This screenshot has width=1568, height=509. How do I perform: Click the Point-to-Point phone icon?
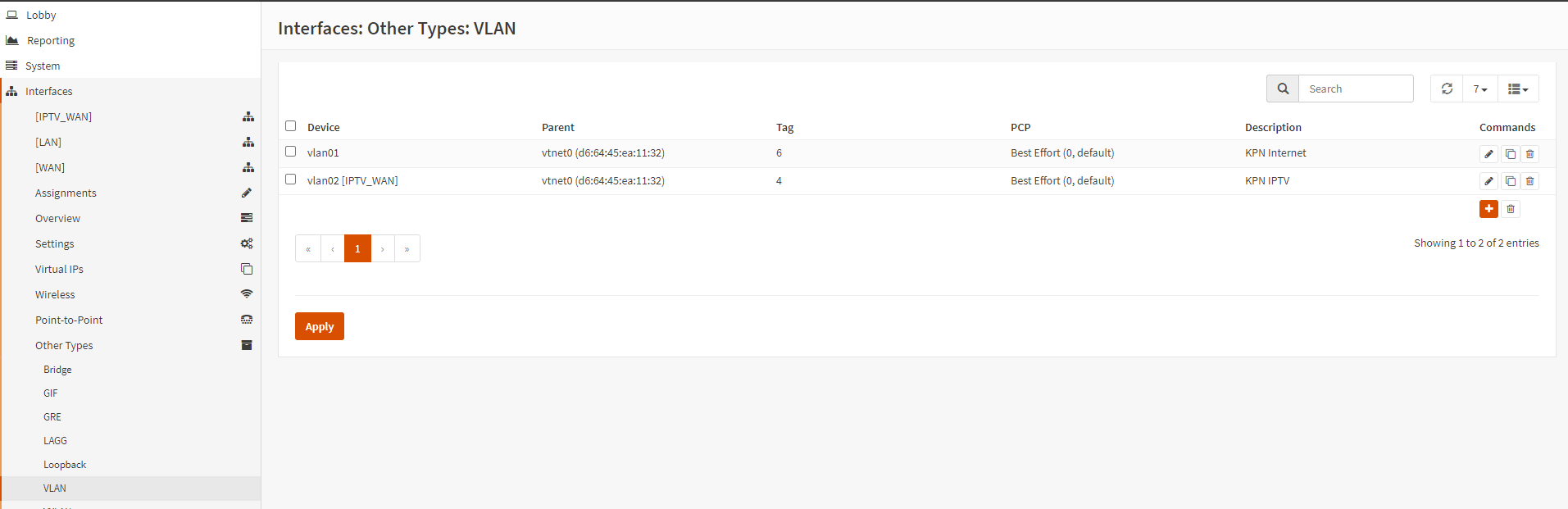[x=247, y=320]
